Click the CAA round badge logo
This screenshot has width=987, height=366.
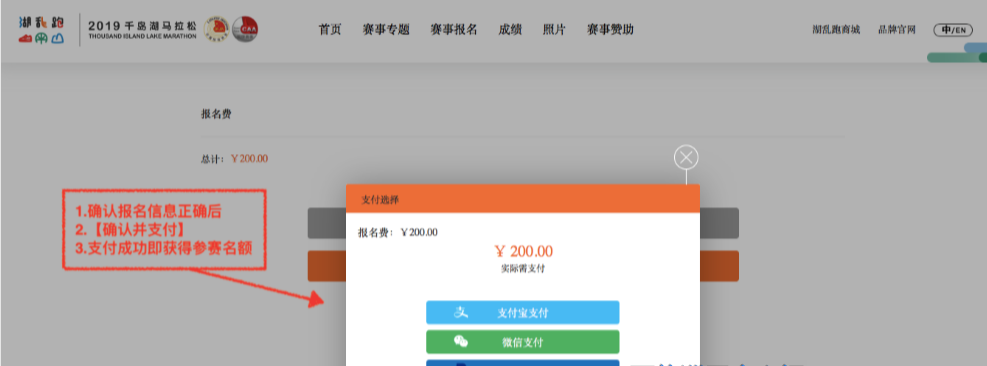click(x=245, y=29)
